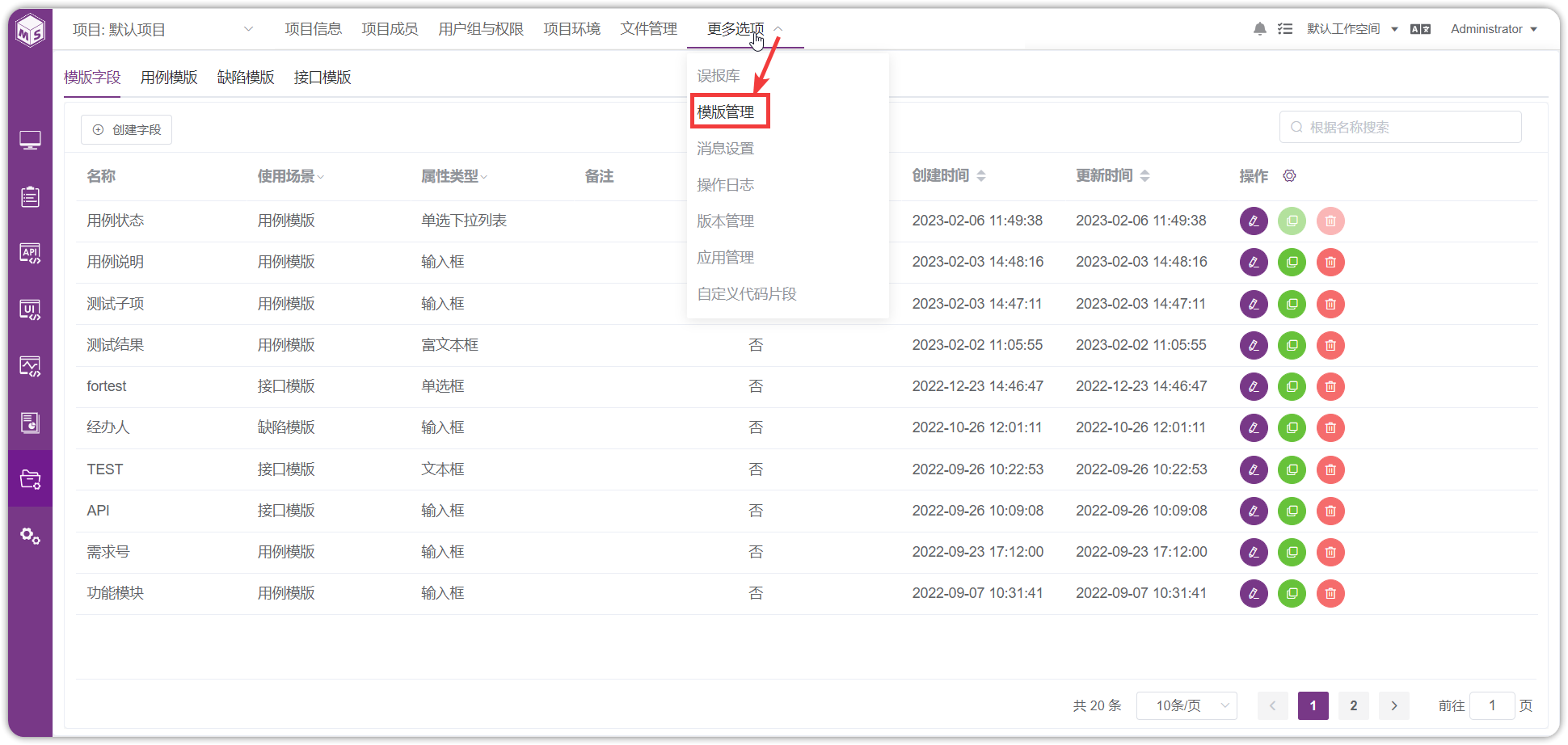
Task: Go to the next page arrow
Action: (1394, 705)
